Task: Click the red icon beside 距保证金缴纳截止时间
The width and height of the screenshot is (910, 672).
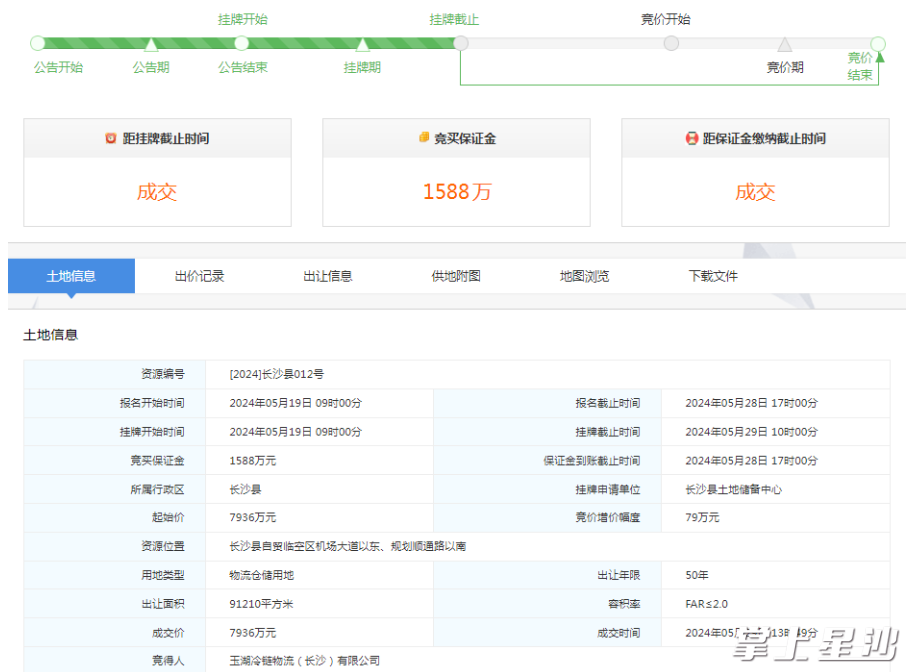Action: (692, 138)
